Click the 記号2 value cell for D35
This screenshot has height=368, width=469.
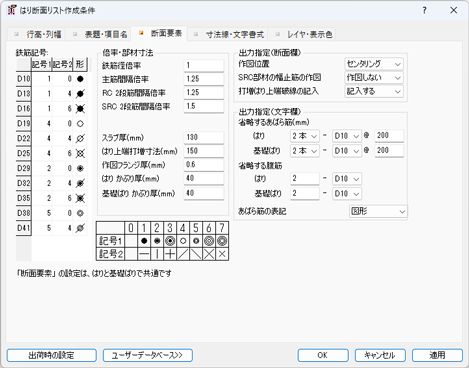(62, 198)
